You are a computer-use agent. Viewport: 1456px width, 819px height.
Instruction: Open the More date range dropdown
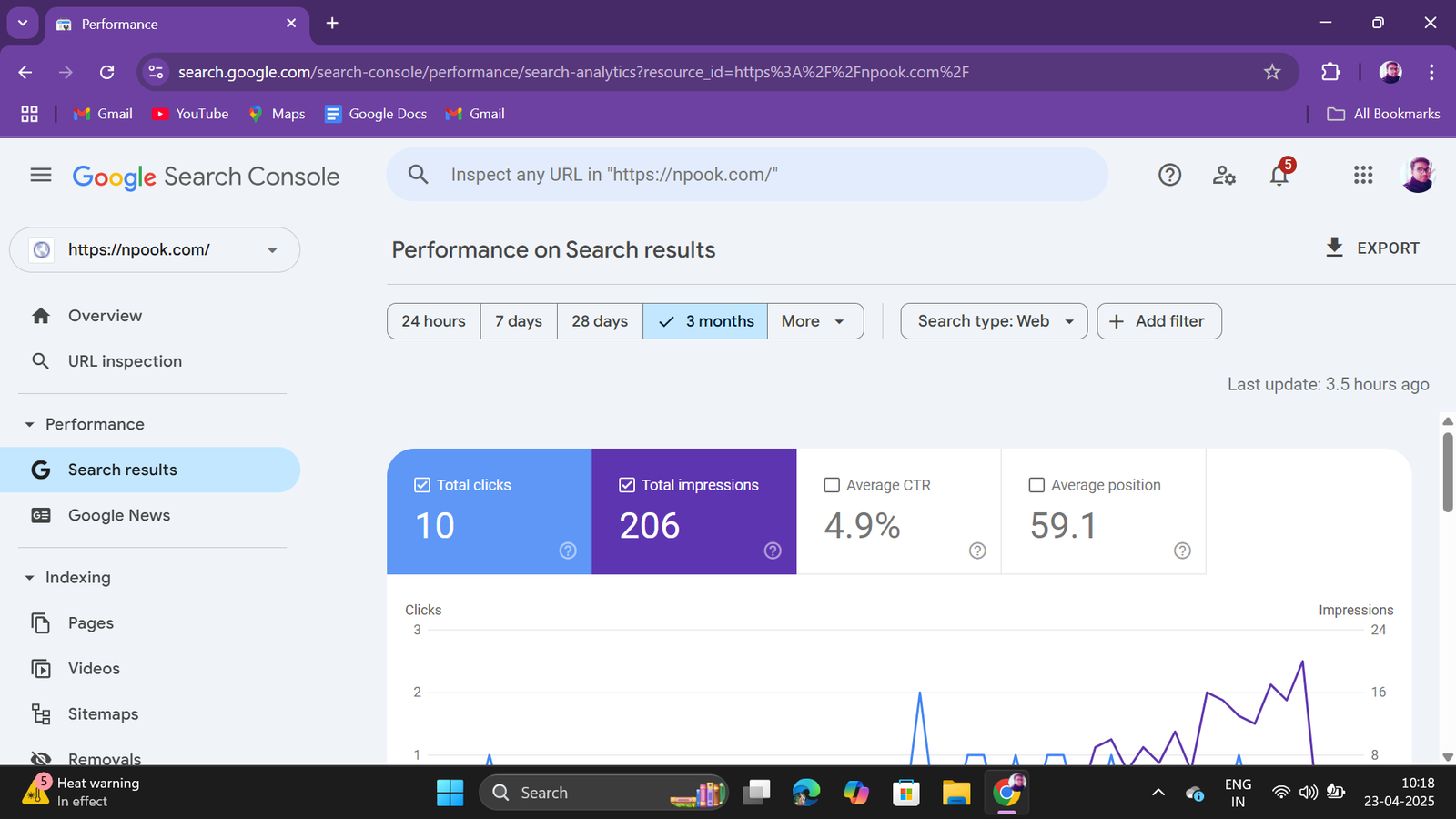point(814,321)
